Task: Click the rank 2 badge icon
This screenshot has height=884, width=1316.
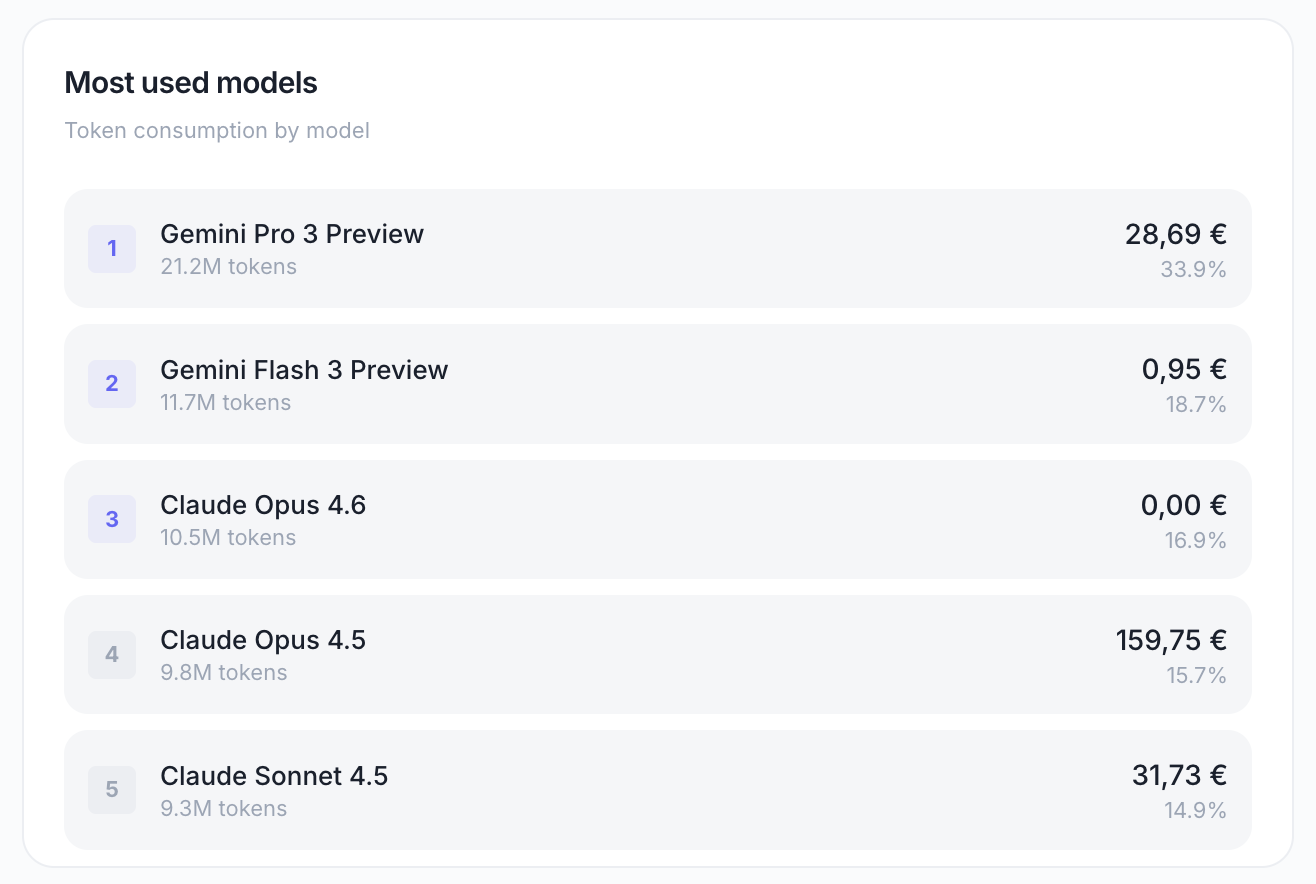Action: pyautogui.click(x=112, y=384)
